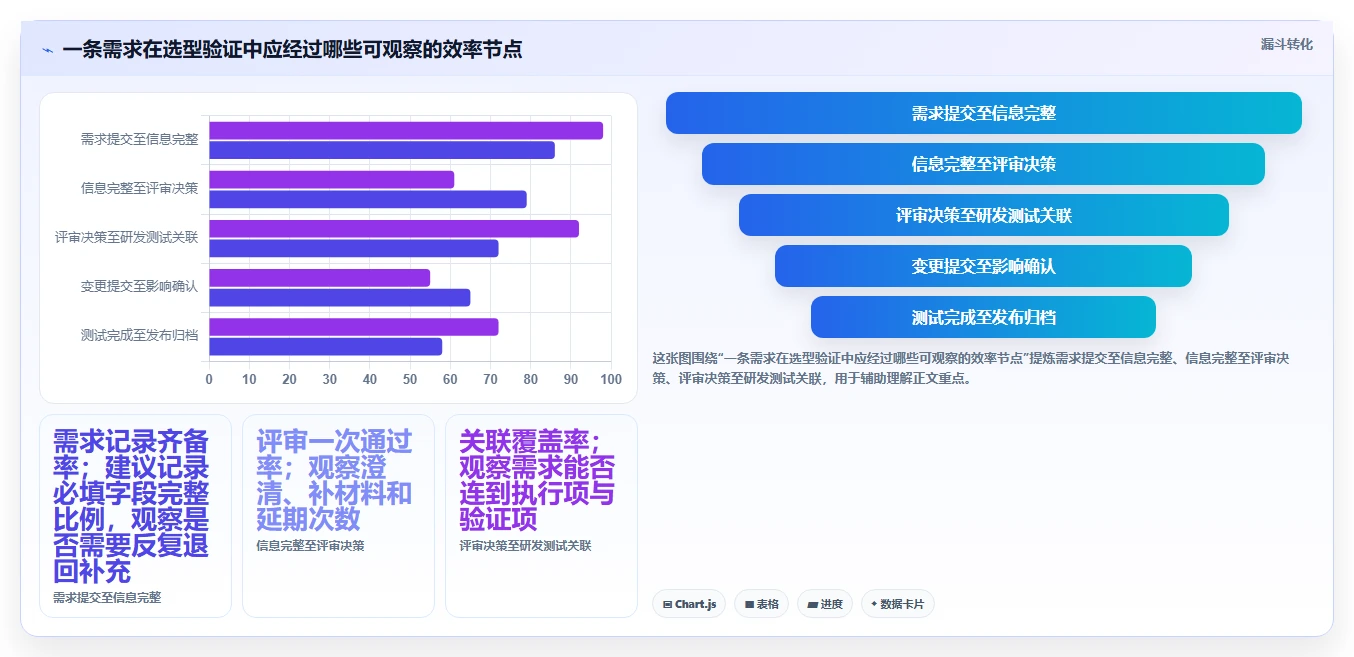Image resolution: width=1354 pixels, height=657 pixels.
Task: Click the subtitle under the 需求记录齐备率 card
Action: coord(107,598)
